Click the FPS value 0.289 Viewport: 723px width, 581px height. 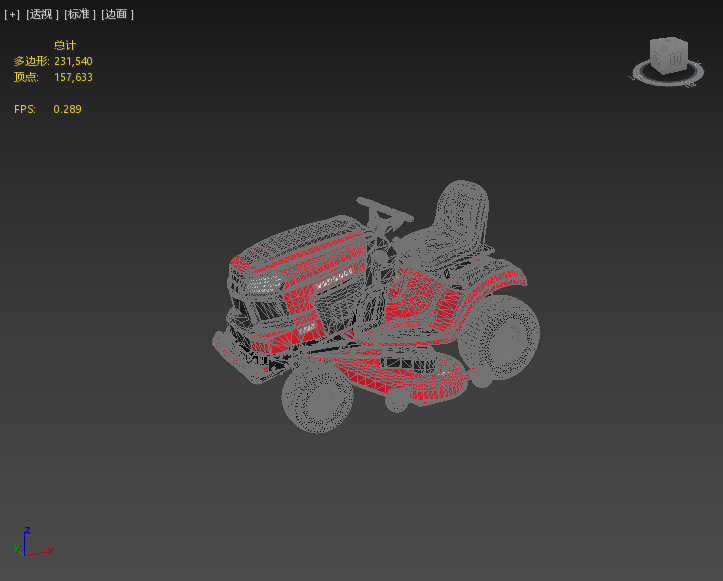coord(67,109)
